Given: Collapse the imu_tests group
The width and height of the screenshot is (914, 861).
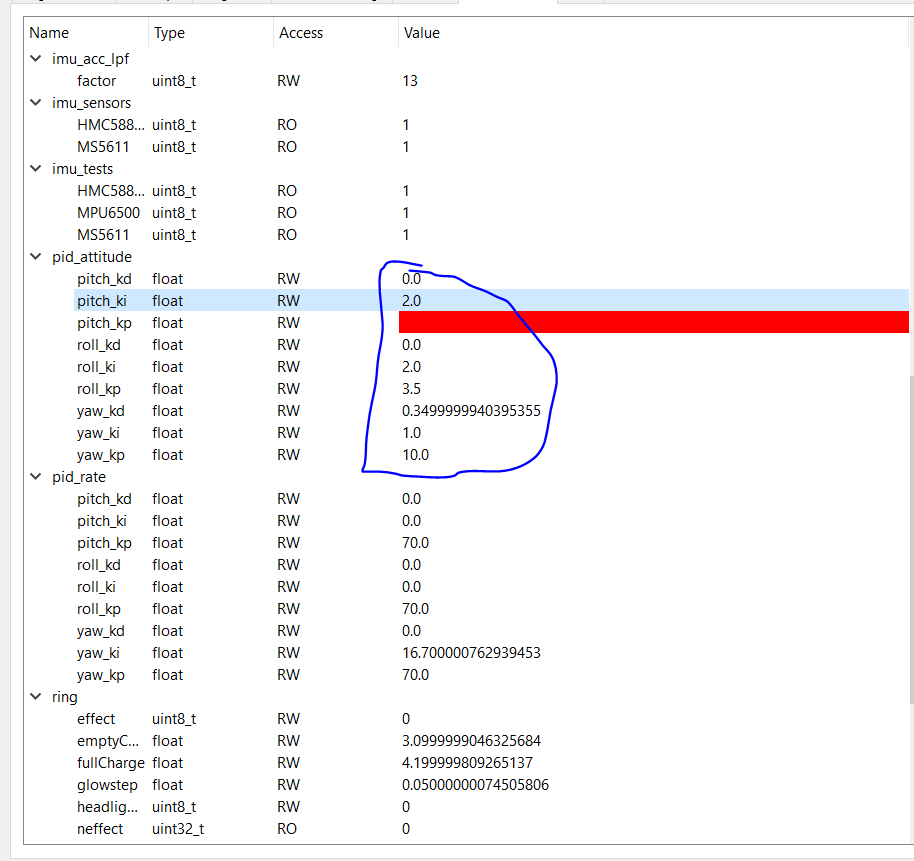Looking at the screenshot, I should pos(37,169).
